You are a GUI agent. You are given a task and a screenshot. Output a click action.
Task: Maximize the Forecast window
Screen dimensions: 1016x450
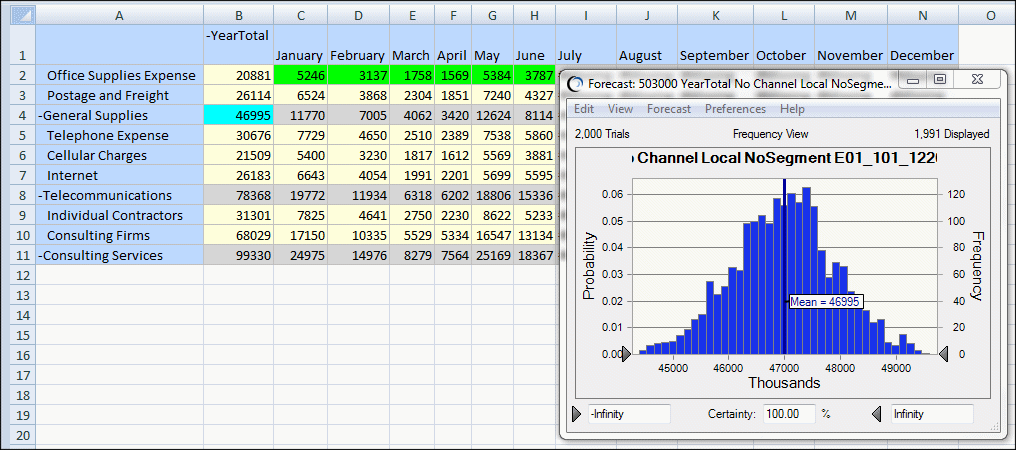pyautogui.click(x=939, y=80)
